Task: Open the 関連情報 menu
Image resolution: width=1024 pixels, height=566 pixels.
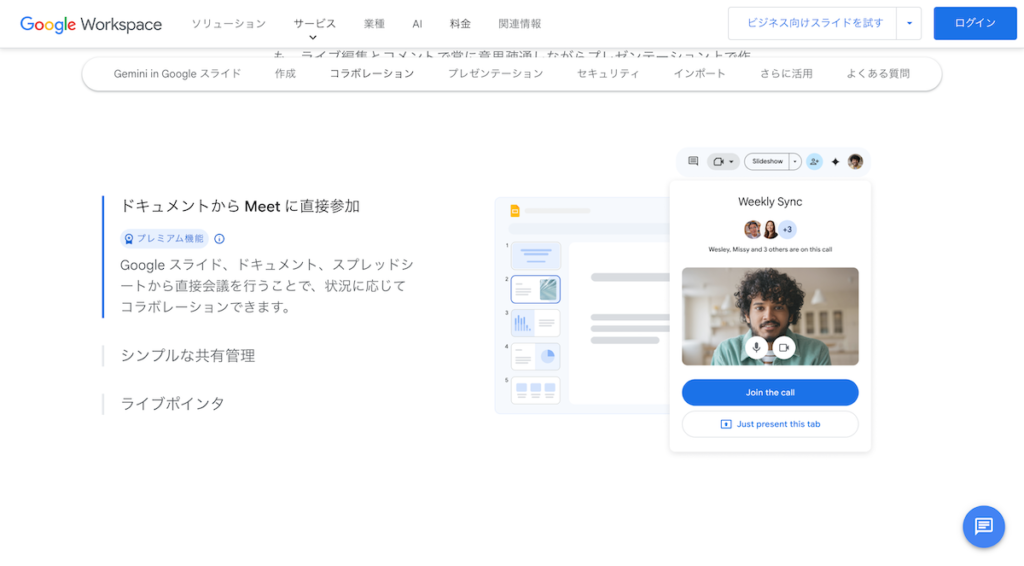Action: (520, 24)
